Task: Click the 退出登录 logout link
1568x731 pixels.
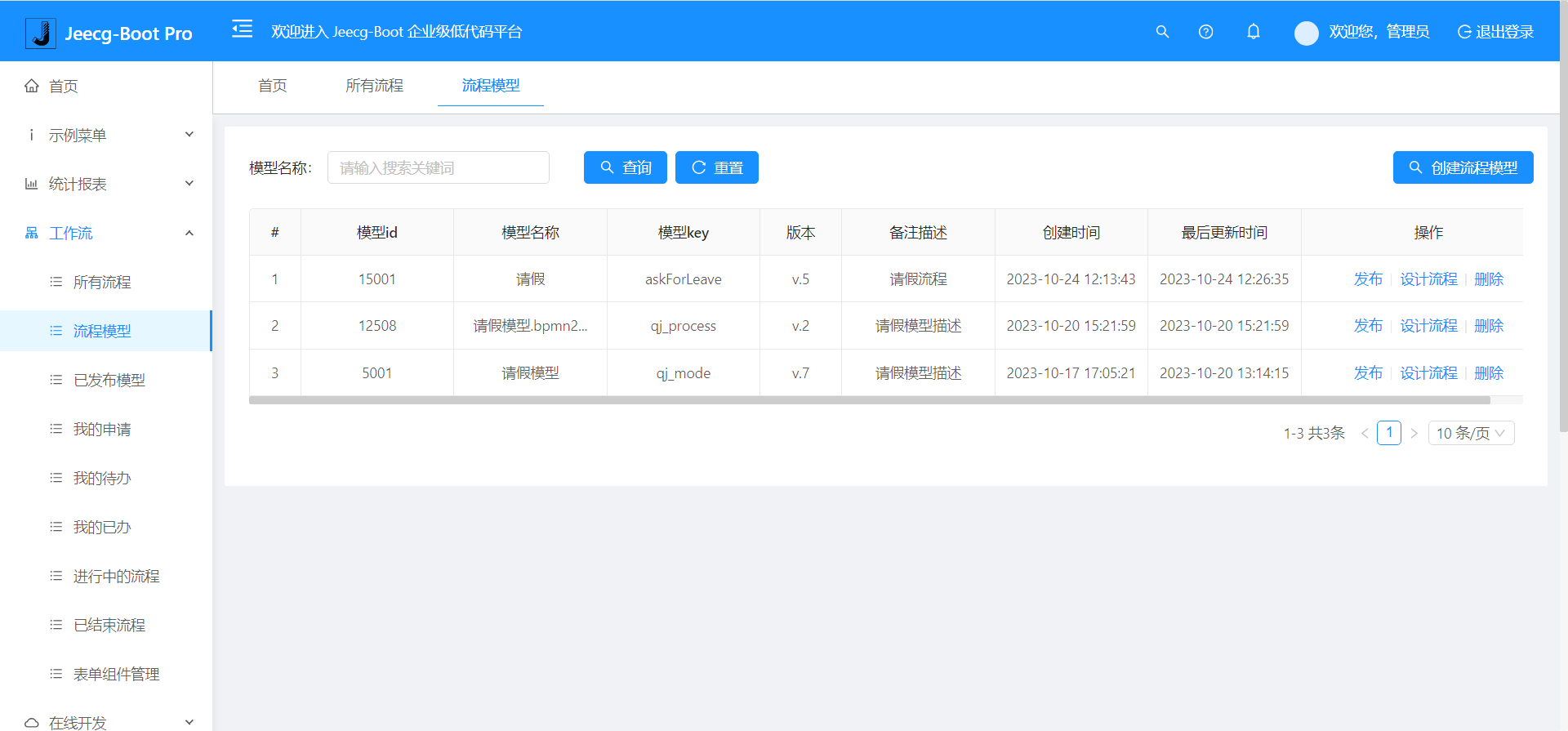Action: tap(1495, 32)
